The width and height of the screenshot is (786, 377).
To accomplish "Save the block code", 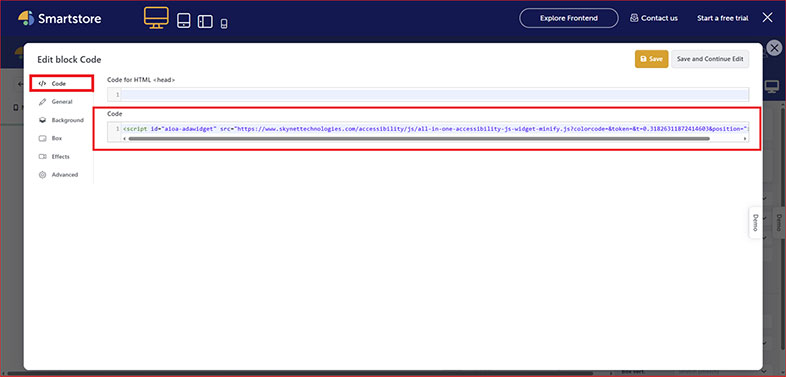I will [651, 59].
